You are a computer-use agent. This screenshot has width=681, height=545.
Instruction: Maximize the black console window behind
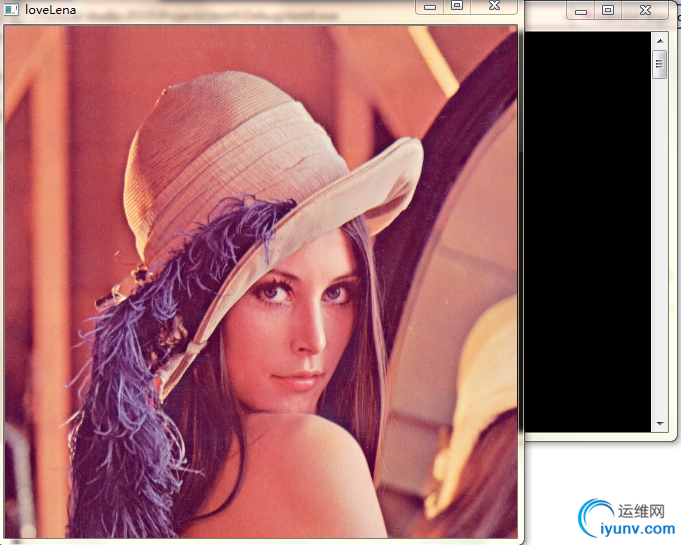tap(608, 10)
